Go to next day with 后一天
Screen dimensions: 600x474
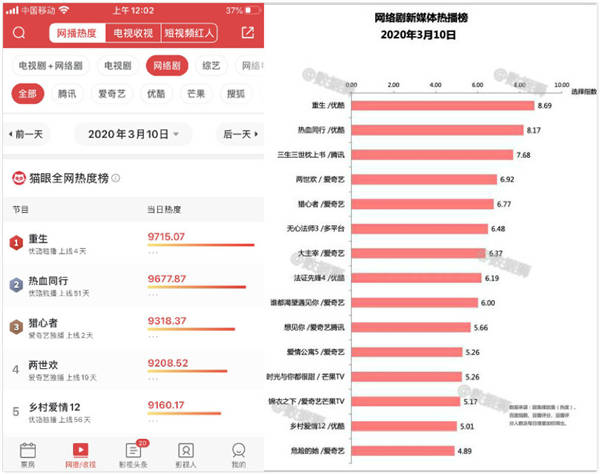239,134
